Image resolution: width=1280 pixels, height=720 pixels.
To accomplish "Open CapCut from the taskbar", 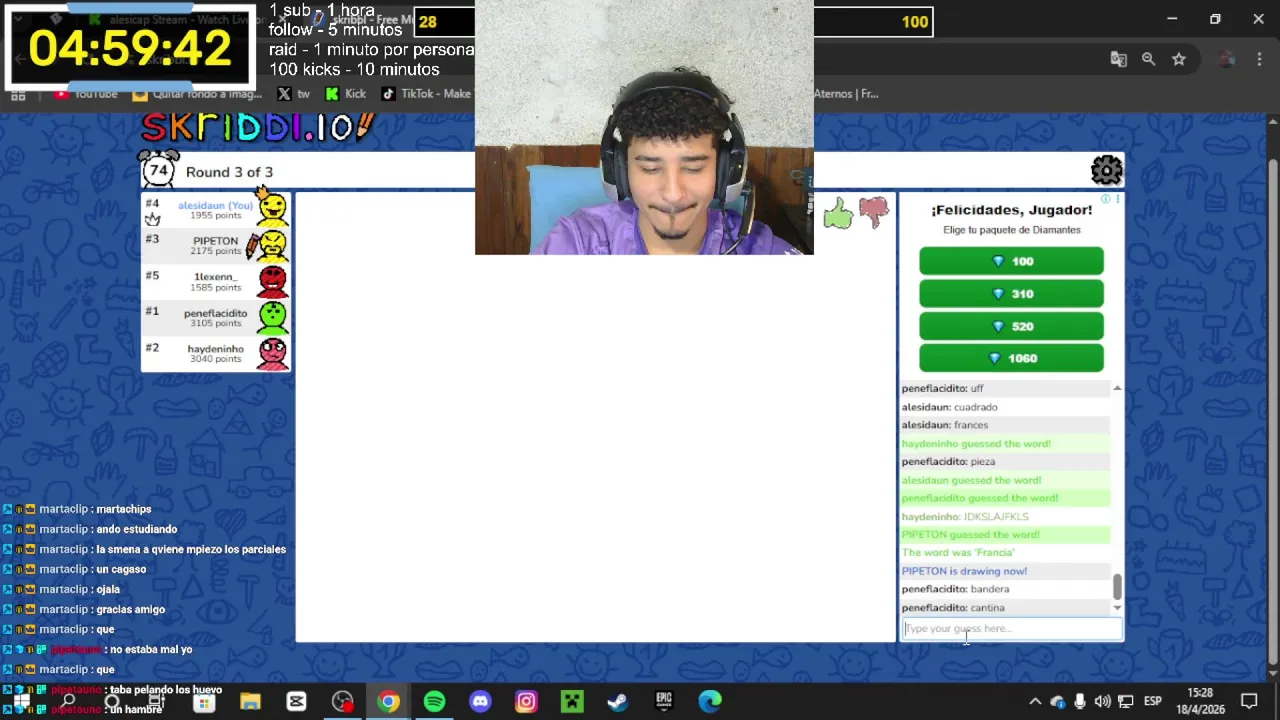I will pos(296,701).
